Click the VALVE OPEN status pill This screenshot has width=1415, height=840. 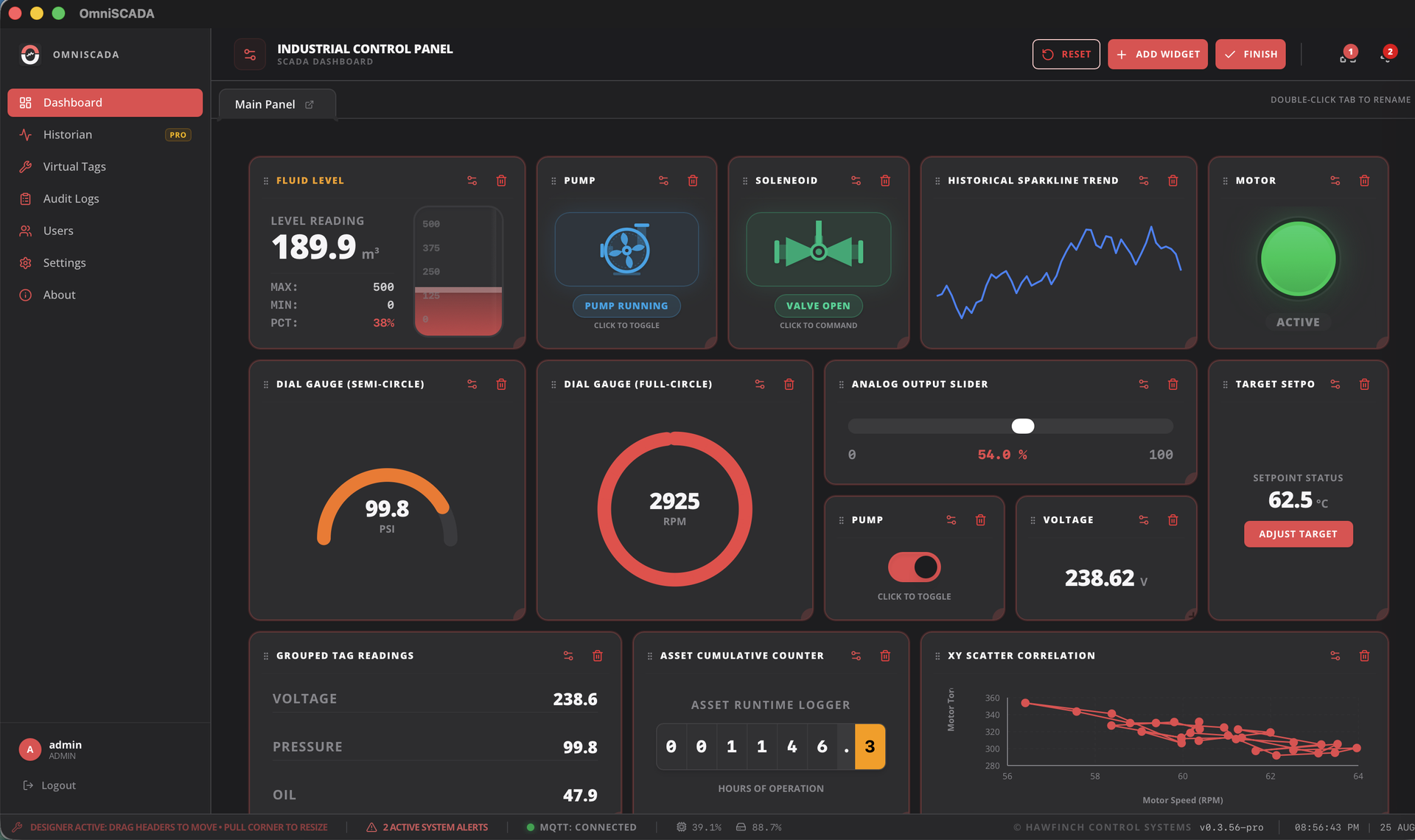[818, 306]
